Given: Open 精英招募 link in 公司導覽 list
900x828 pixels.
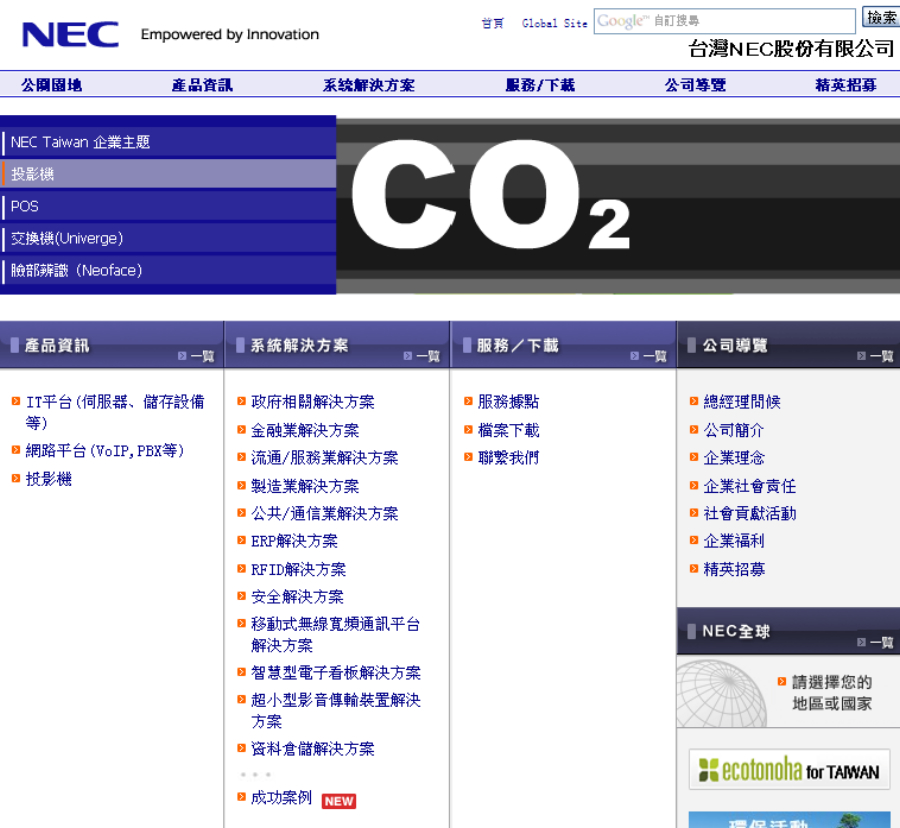Looking at the screenshot, I should coord(734,569).
